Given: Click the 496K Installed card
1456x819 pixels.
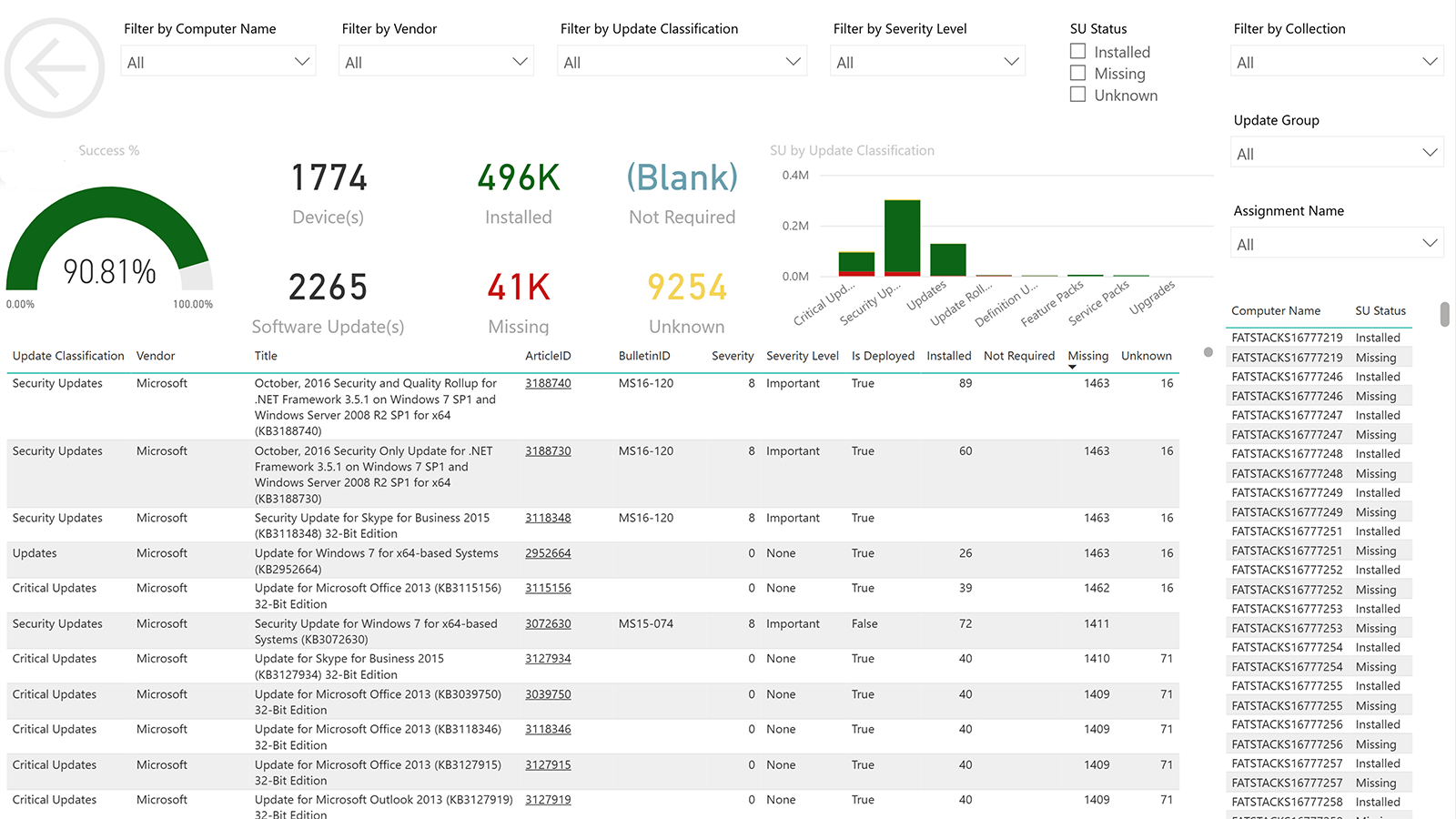Looking at the screenshot, I should coord(519,193).
